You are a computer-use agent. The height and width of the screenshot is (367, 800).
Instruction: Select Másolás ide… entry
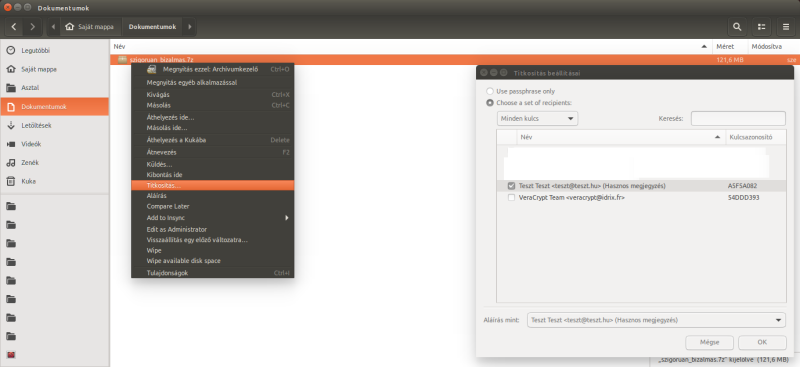tap(212, 128)
